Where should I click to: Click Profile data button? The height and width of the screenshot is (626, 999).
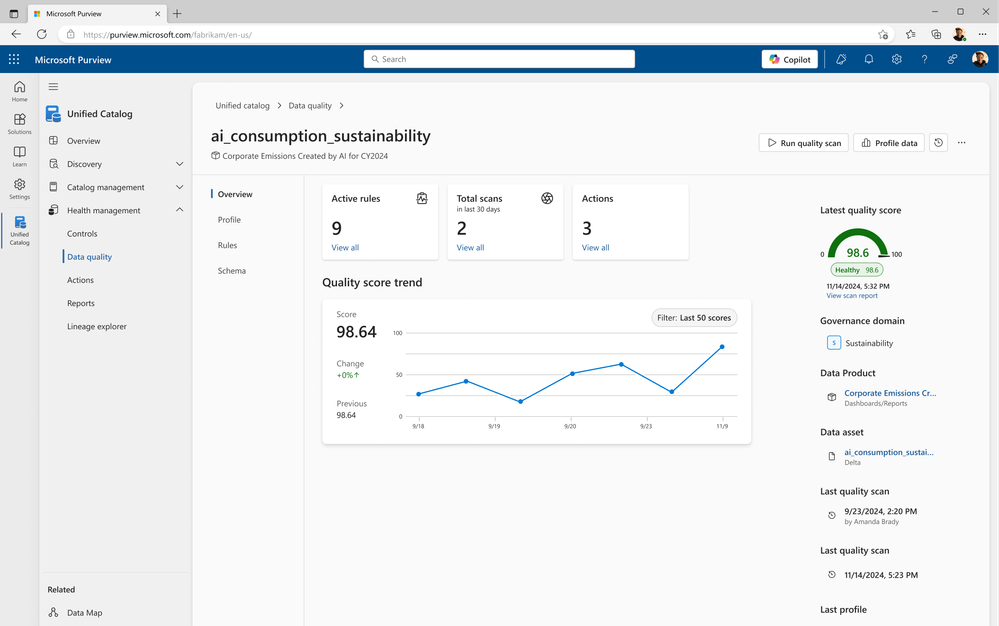[x=889, y=143]
